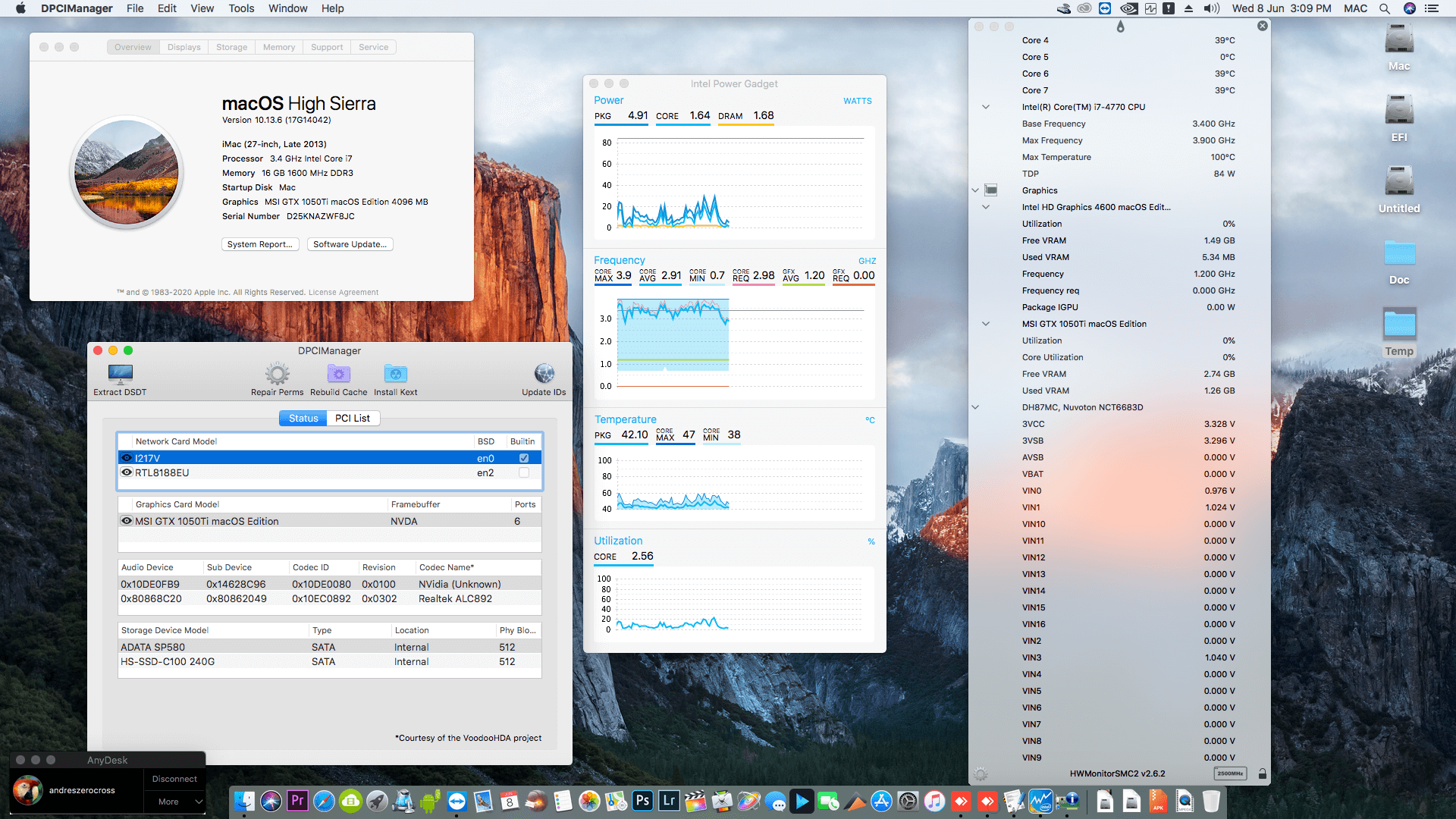Image resolution: width=1456 pixels, height=819 pixels.
Task: Open Notification Center in menu bar
Action: coord(1432,8)
